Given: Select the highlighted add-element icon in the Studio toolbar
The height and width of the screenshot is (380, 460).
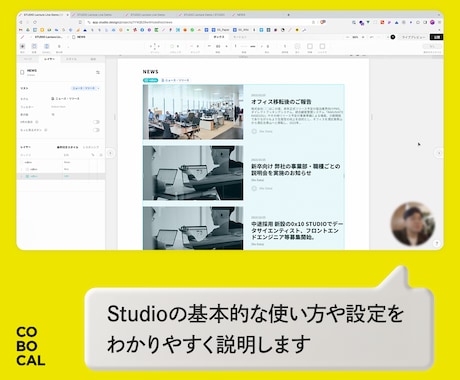Looking at the screenshot, I should [23, 46].
